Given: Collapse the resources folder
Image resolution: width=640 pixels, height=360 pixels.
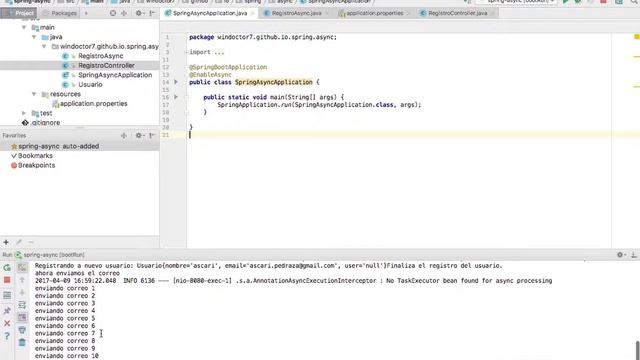Looking at the screenshot, I should [34, 94].
